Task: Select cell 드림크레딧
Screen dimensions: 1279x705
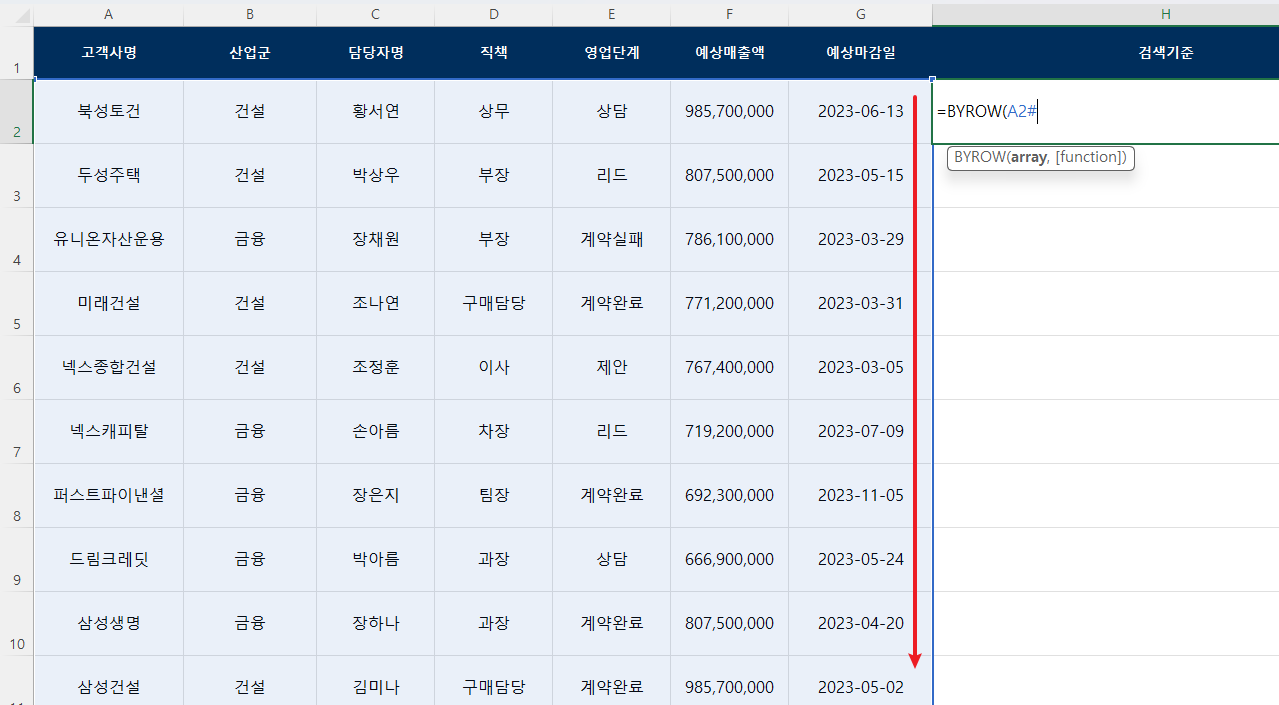Action: (x=108, y=559)
